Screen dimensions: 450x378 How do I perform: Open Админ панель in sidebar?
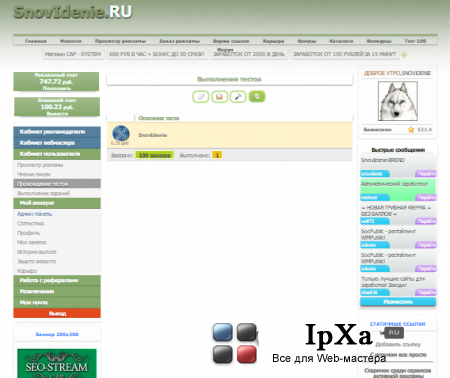34,214
